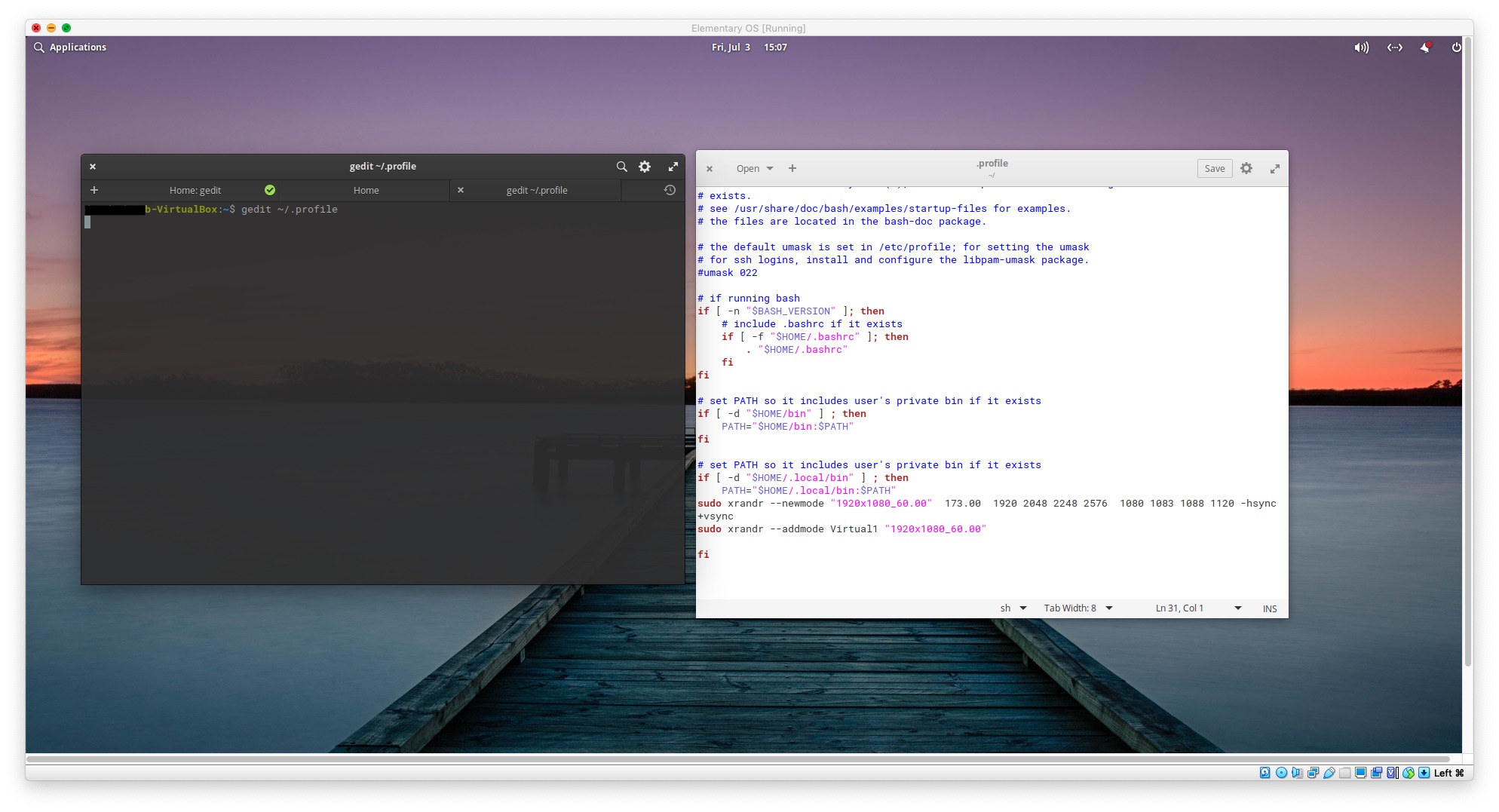The width and height of the screenshot is (1499, 812).
Task: Click VirtualBox shared folders icon
Action: click(1345, 773)
